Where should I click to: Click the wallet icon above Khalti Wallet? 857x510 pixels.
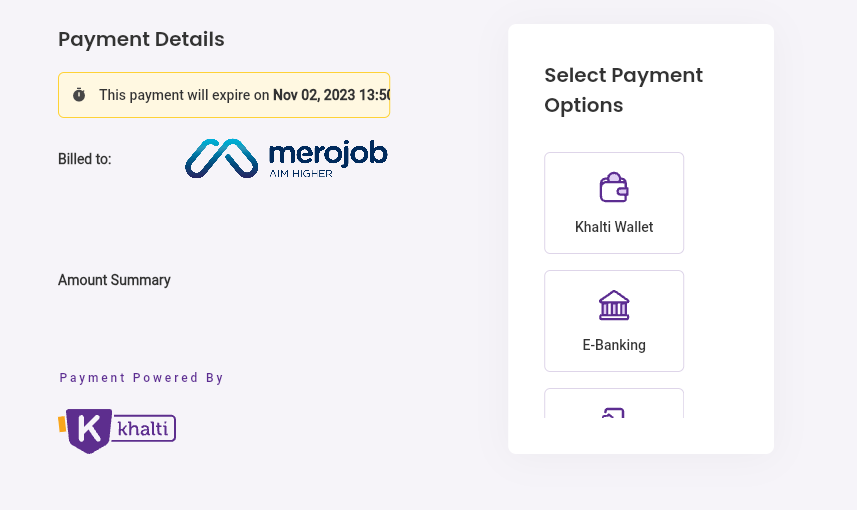point(614,188)
